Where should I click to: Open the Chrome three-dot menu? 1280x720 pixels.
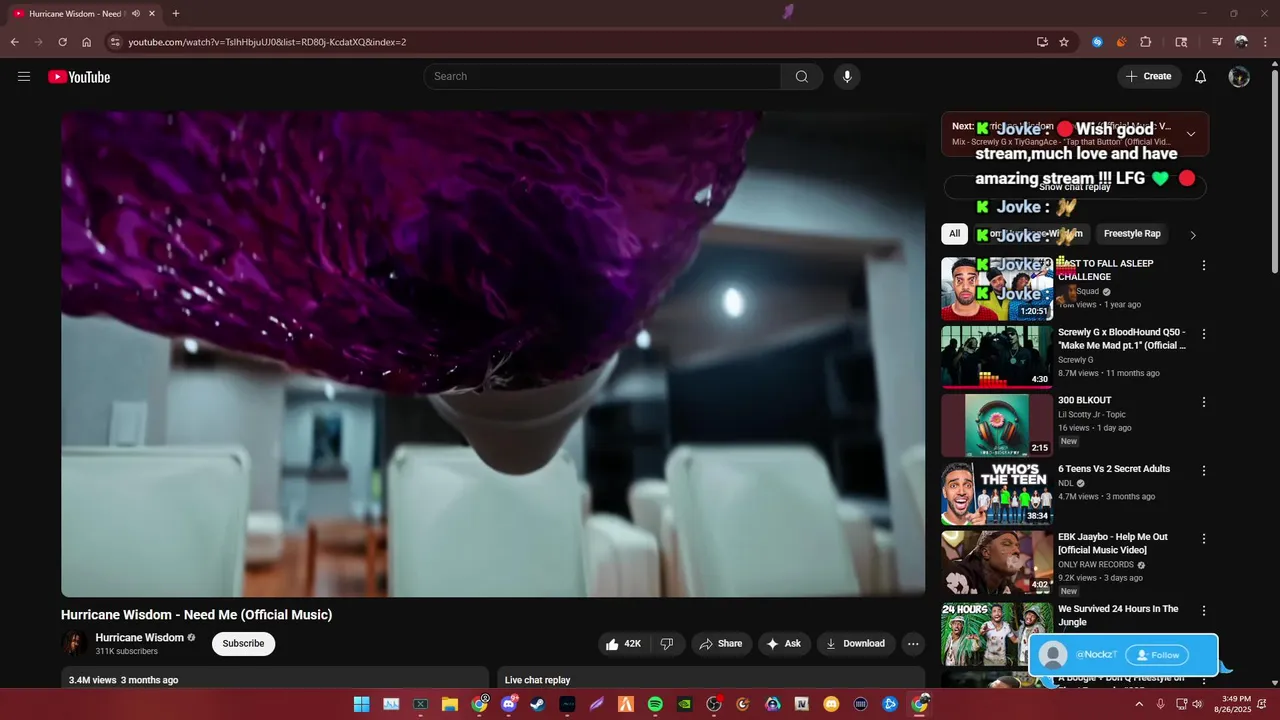click(1265, 42)
